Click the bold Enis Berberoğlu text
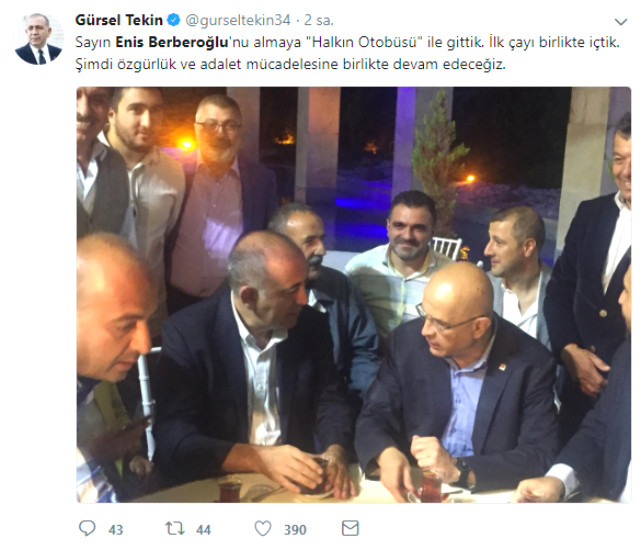 tap(172, 42)
